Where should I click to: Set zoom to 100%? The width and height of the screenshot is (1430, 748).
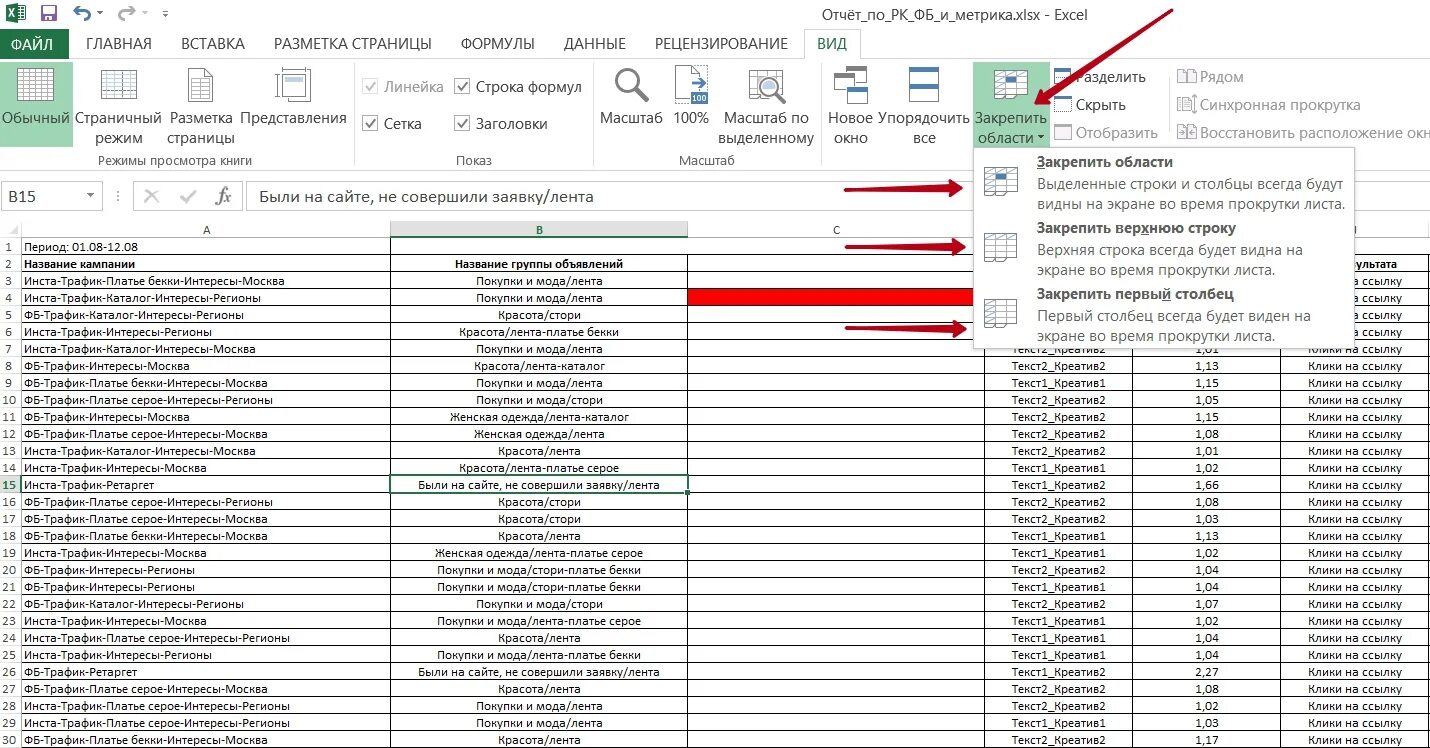click(x=691, y=97)
